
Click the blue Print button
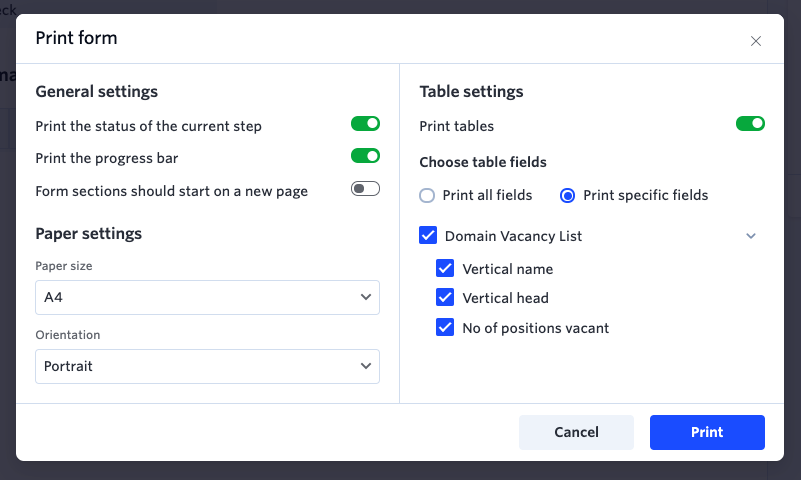pos(707,432)
